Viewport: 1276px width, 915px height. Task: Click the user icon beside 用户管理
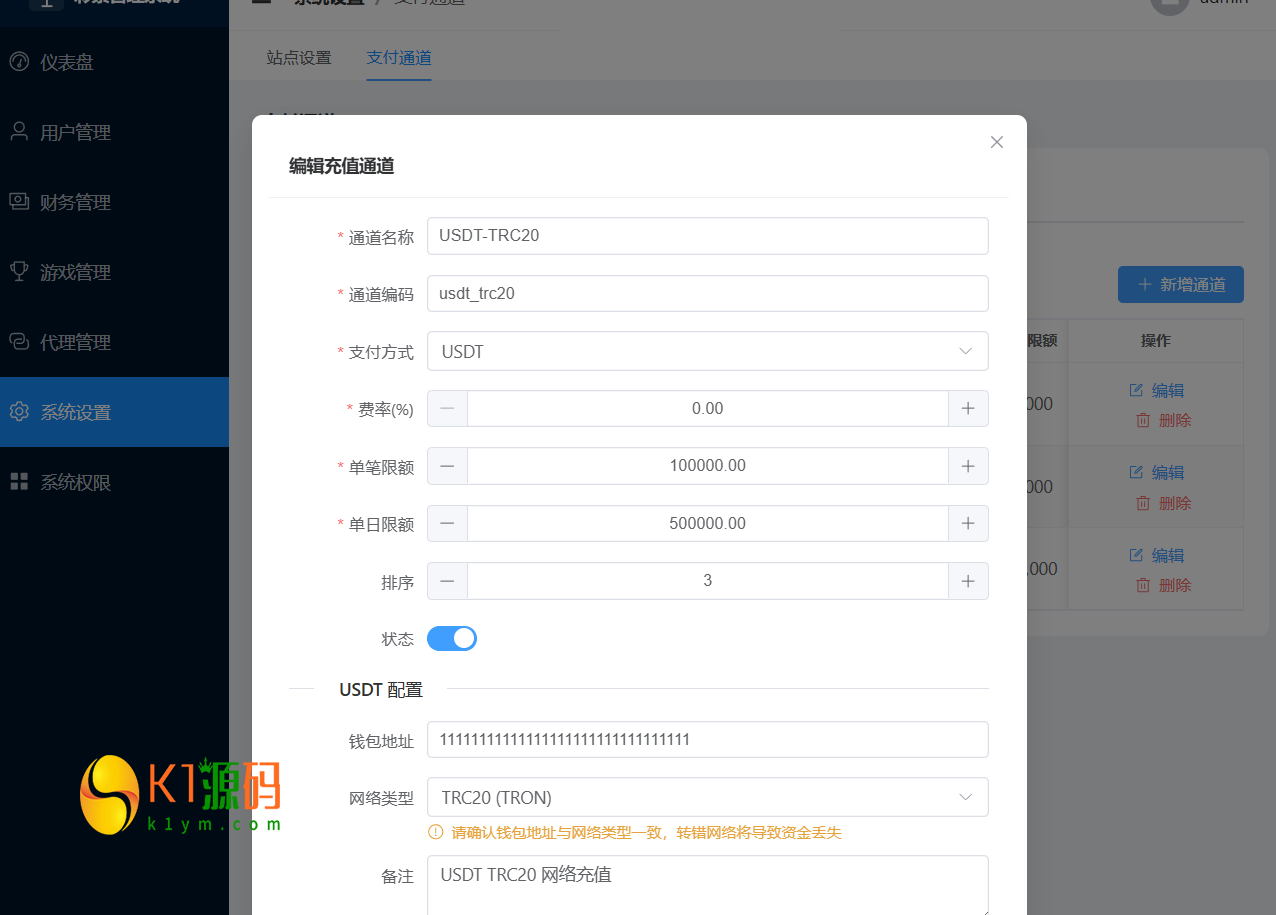(x=19, y=131)
